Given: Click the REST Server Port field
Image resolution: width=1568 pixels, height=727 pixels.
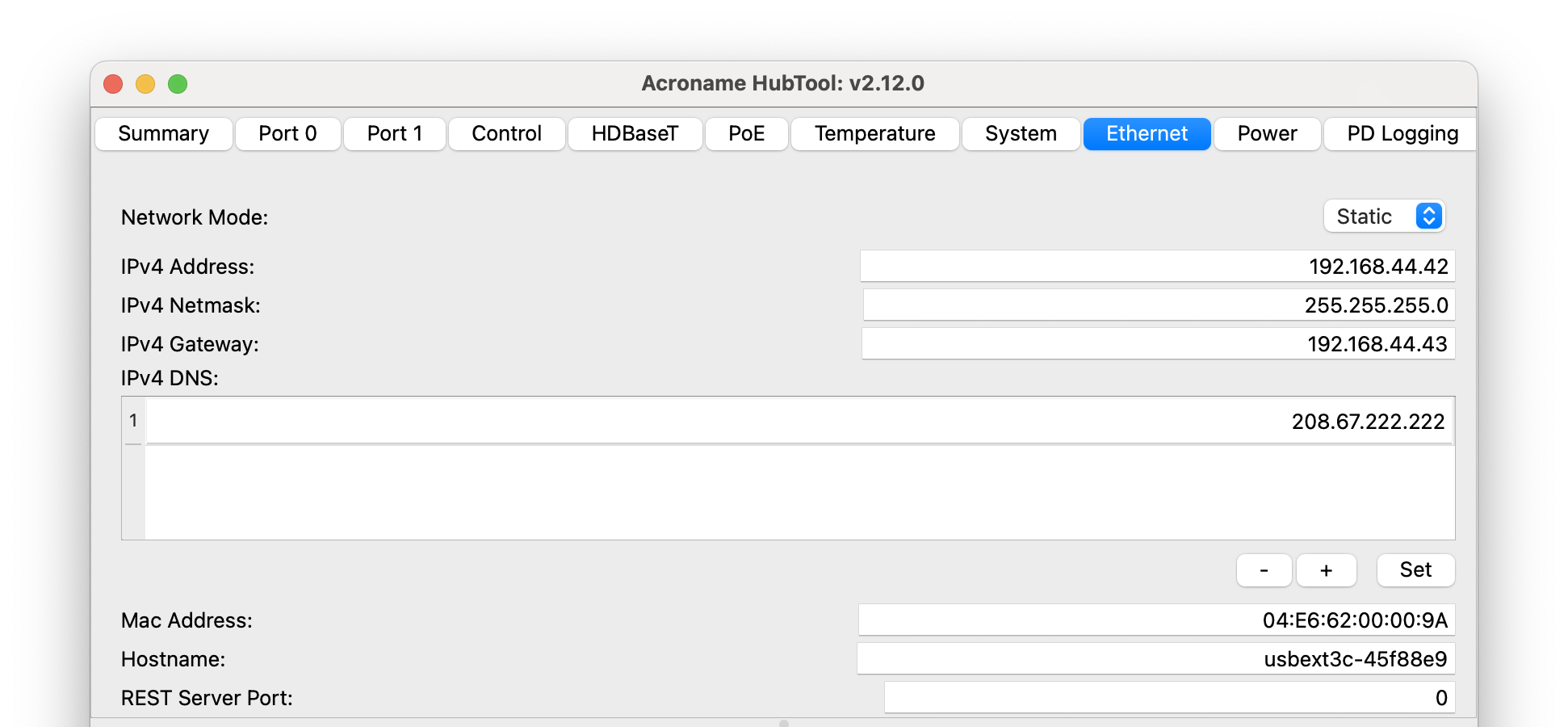Looking at the screenshot, I should [x=1169, y=698].
